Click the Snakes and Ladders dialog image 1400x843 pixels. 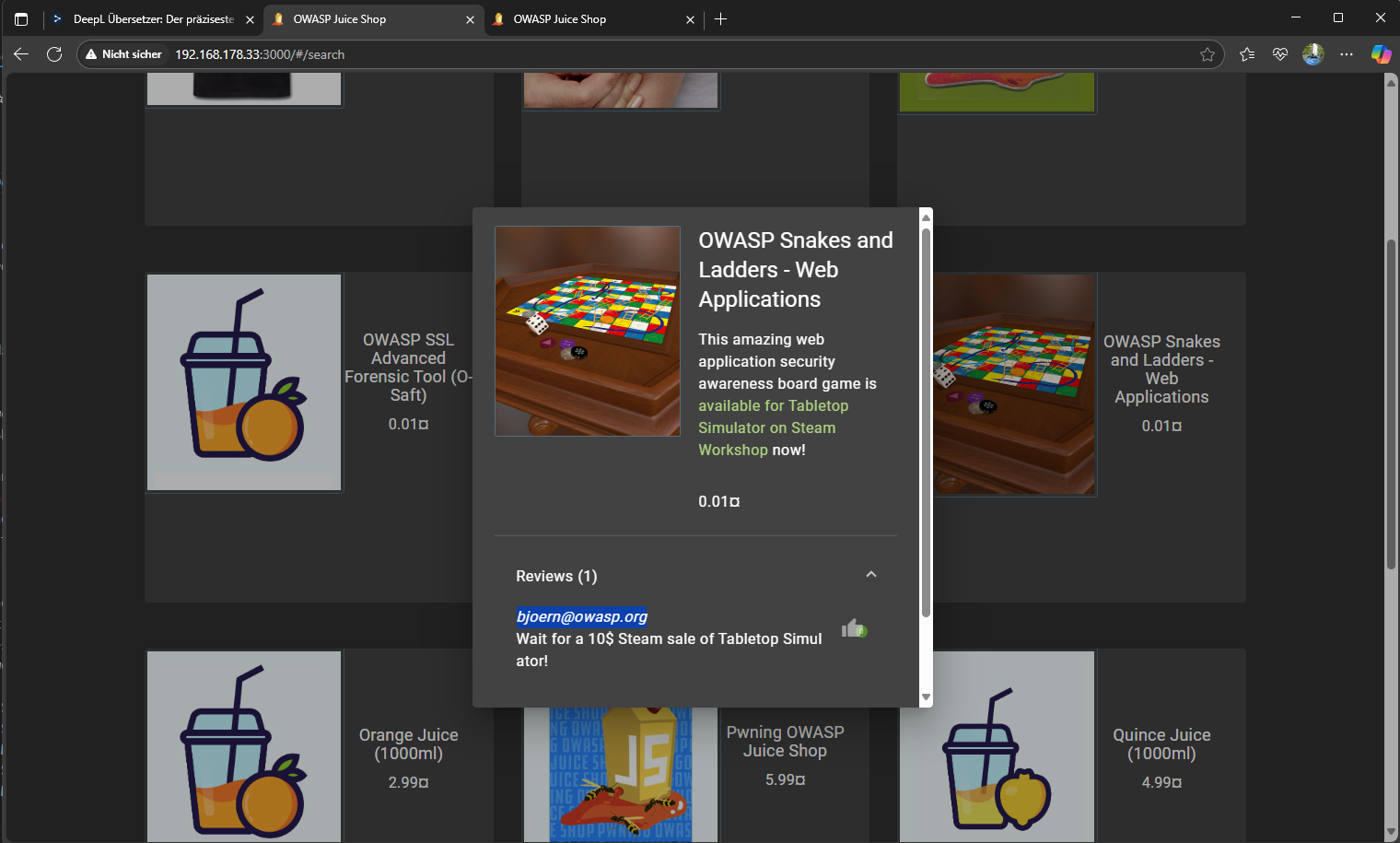(587, 331)
